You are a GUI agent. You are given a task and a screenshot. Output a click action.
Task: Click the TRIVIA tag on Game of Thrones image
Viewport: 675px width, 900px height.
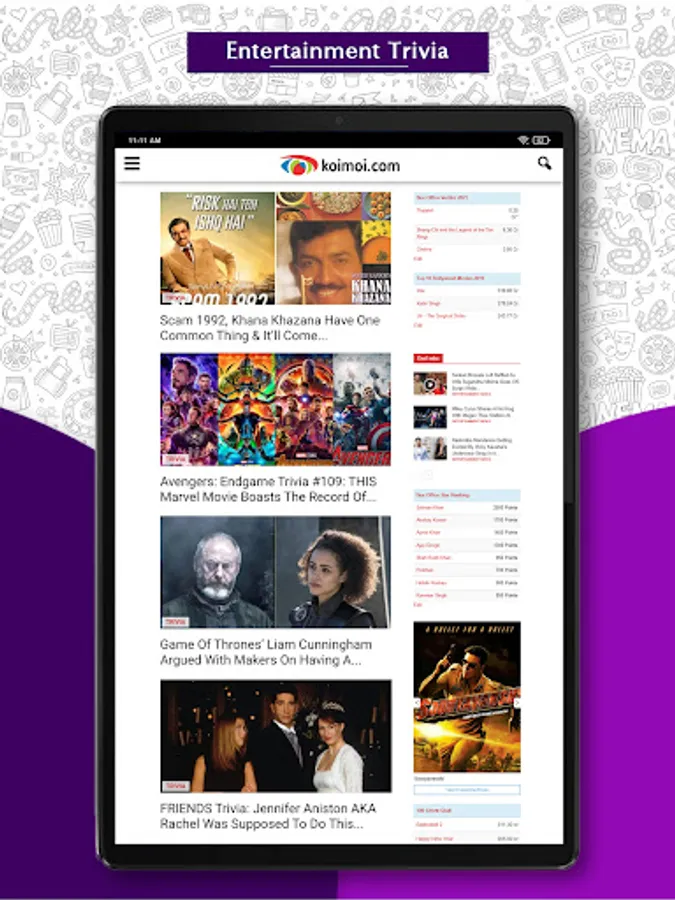pos(175,622)
